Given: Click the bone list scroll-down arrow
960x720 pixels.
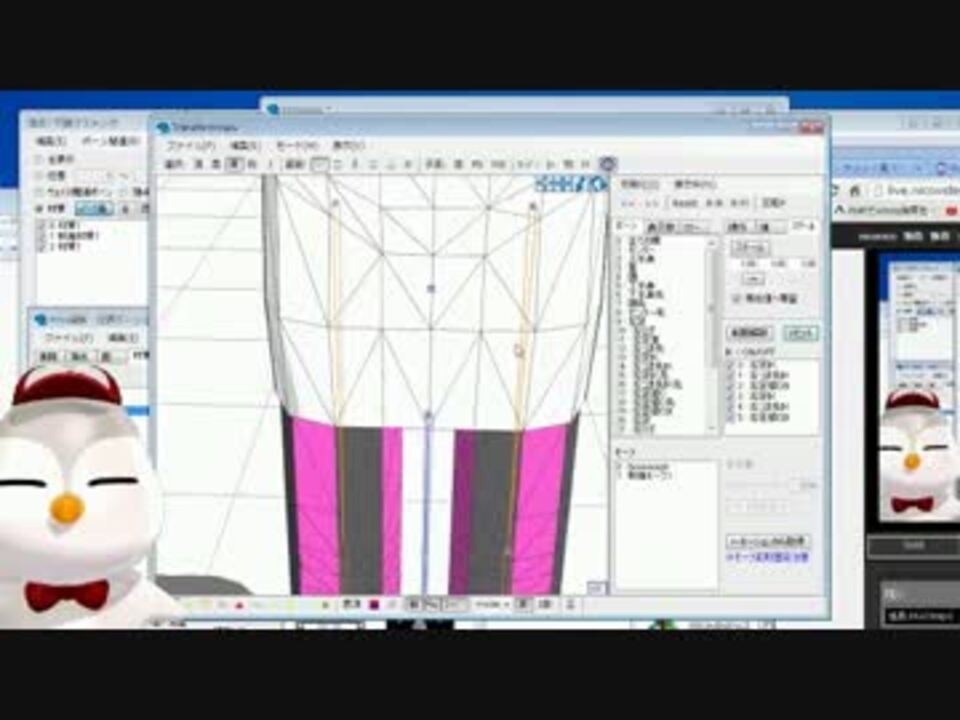Looking at the screenshot, I should tap(712, 429).
